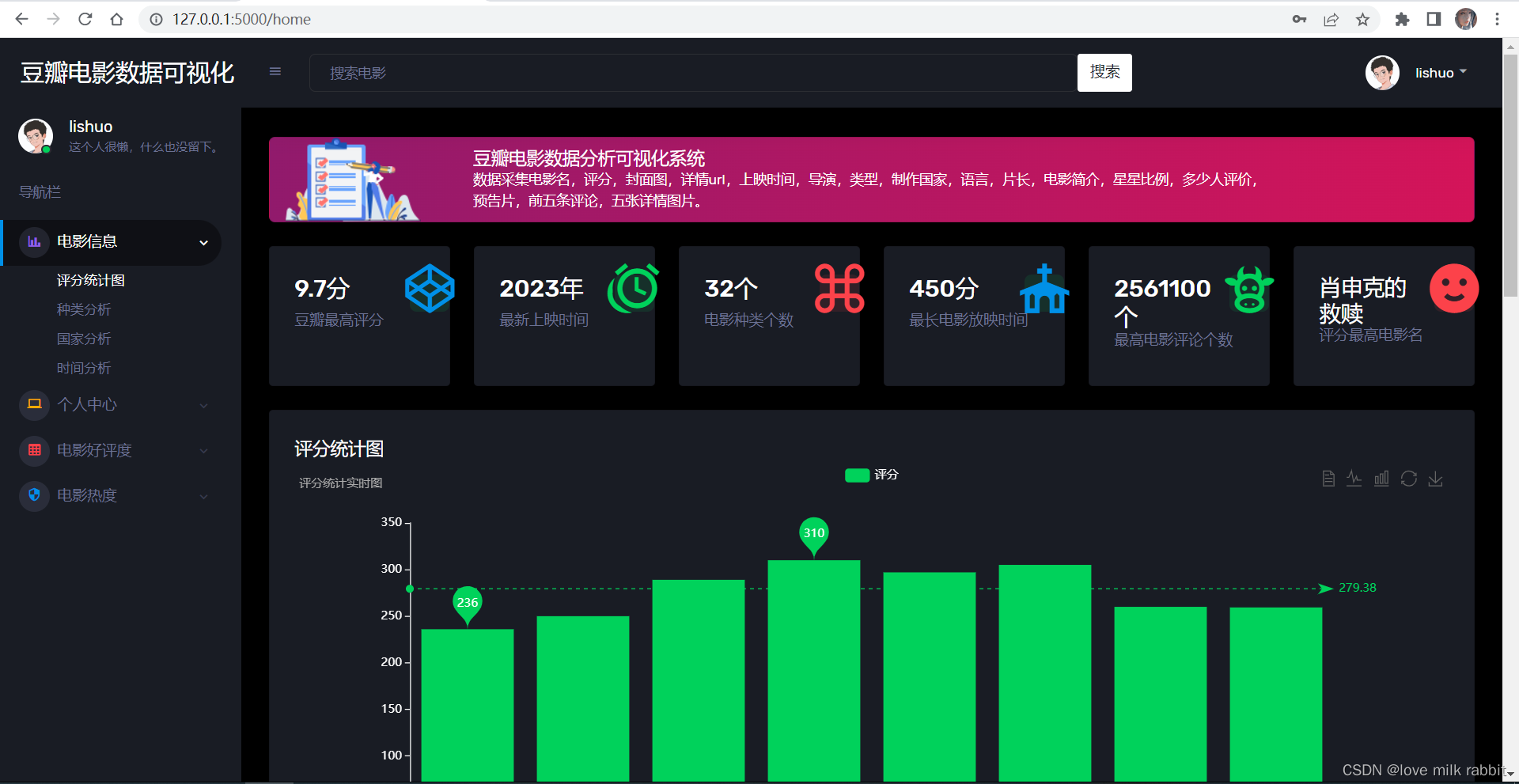The image size is (1519, 784).
Task: Click the sidebar user avatar
Action: [36, 136]
